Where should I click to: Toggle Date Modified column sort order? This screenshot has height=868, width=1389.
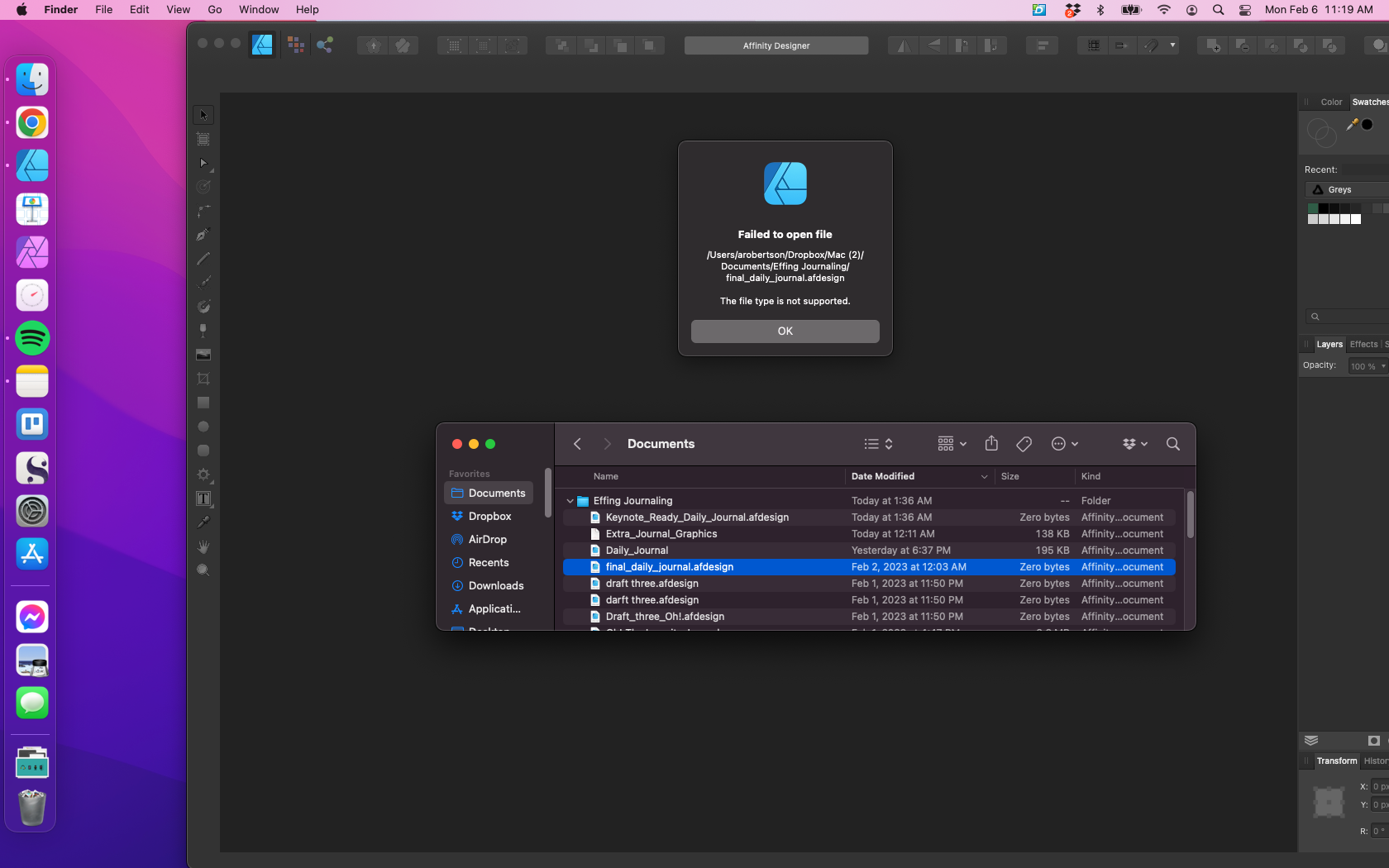pyautogui.click(x=919, y=476)
